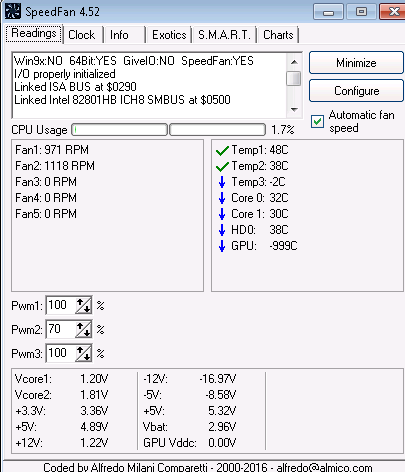The image size is (405, 472).
Task: Click the Pwm2 up/down spinner arrows
Action: pos(83,330)
